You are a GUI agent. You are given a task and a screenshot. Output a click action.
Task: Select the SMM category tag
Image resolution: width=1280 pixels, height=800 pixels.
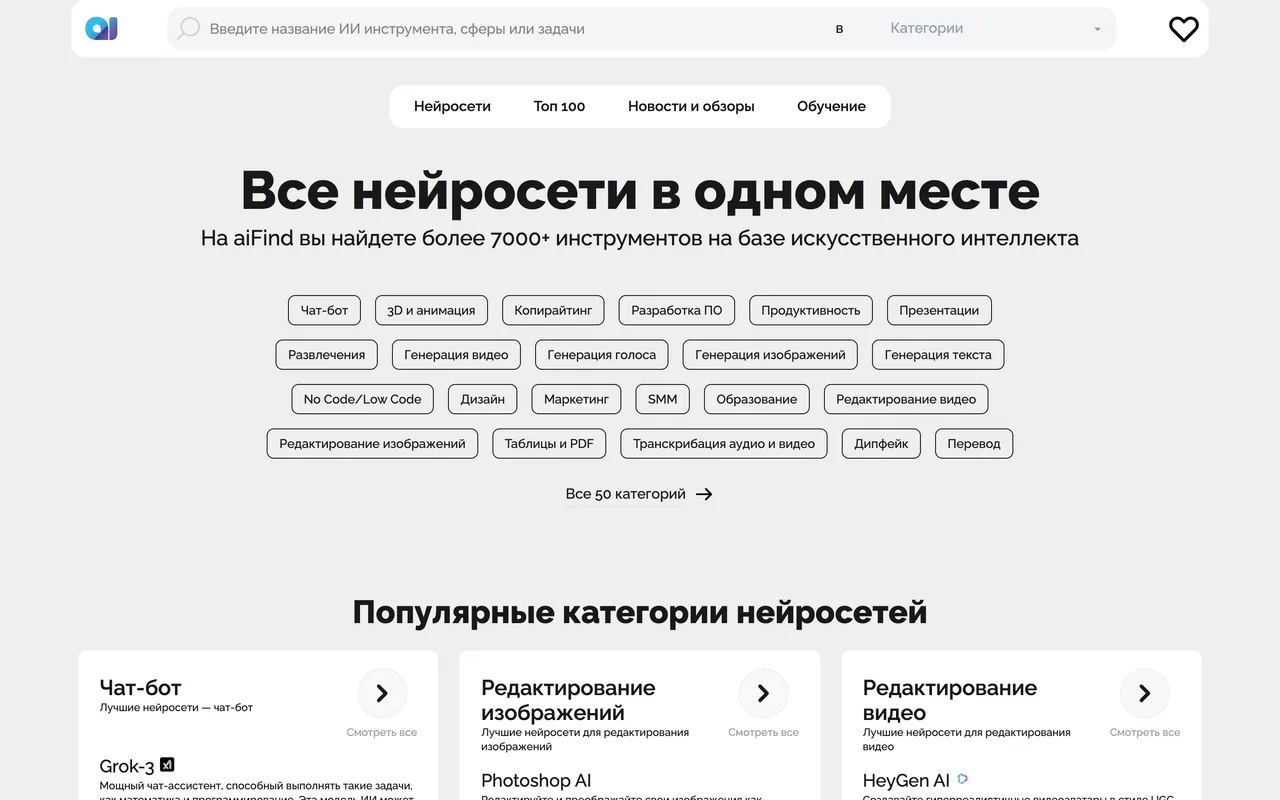click(663, 399)
